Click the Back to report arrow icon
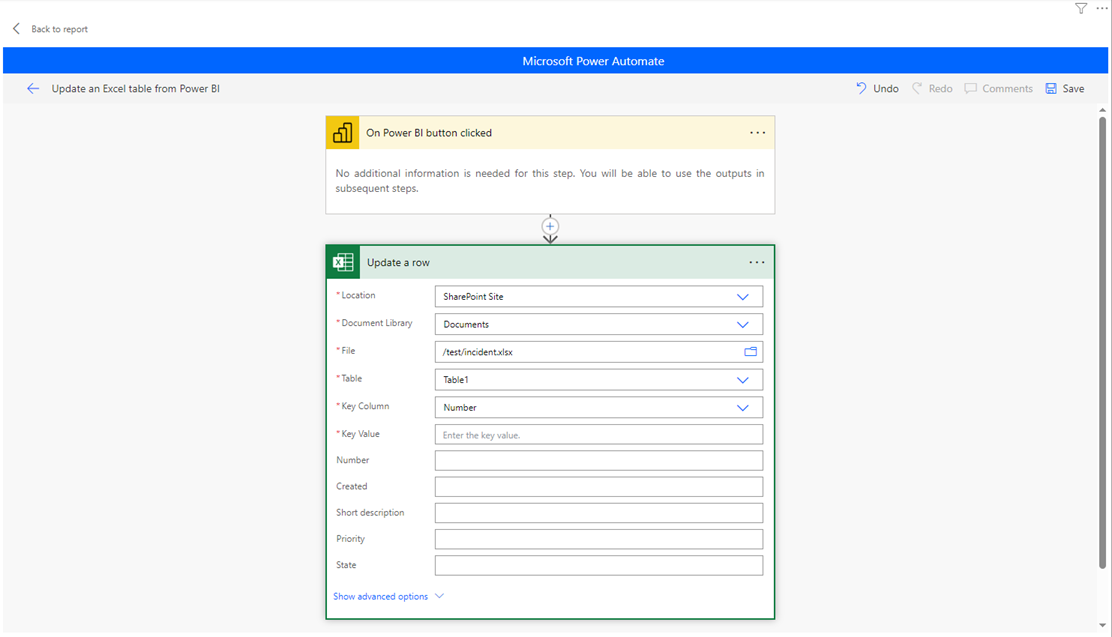 16,28
